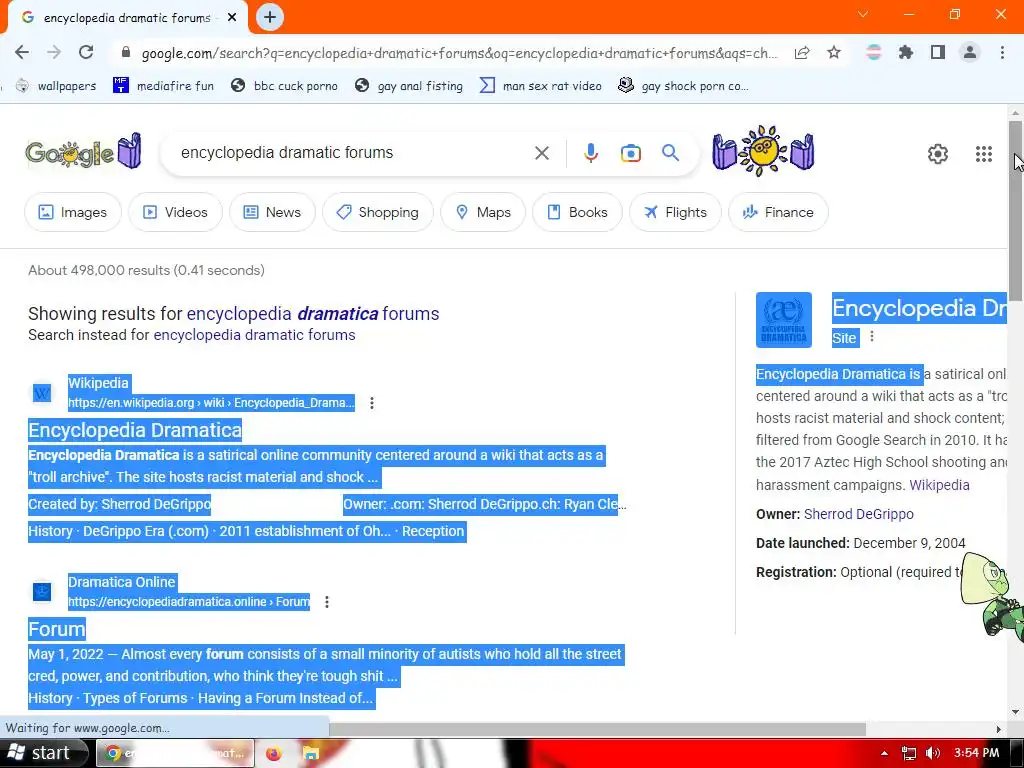Open the Finance filter

(778, 212)
